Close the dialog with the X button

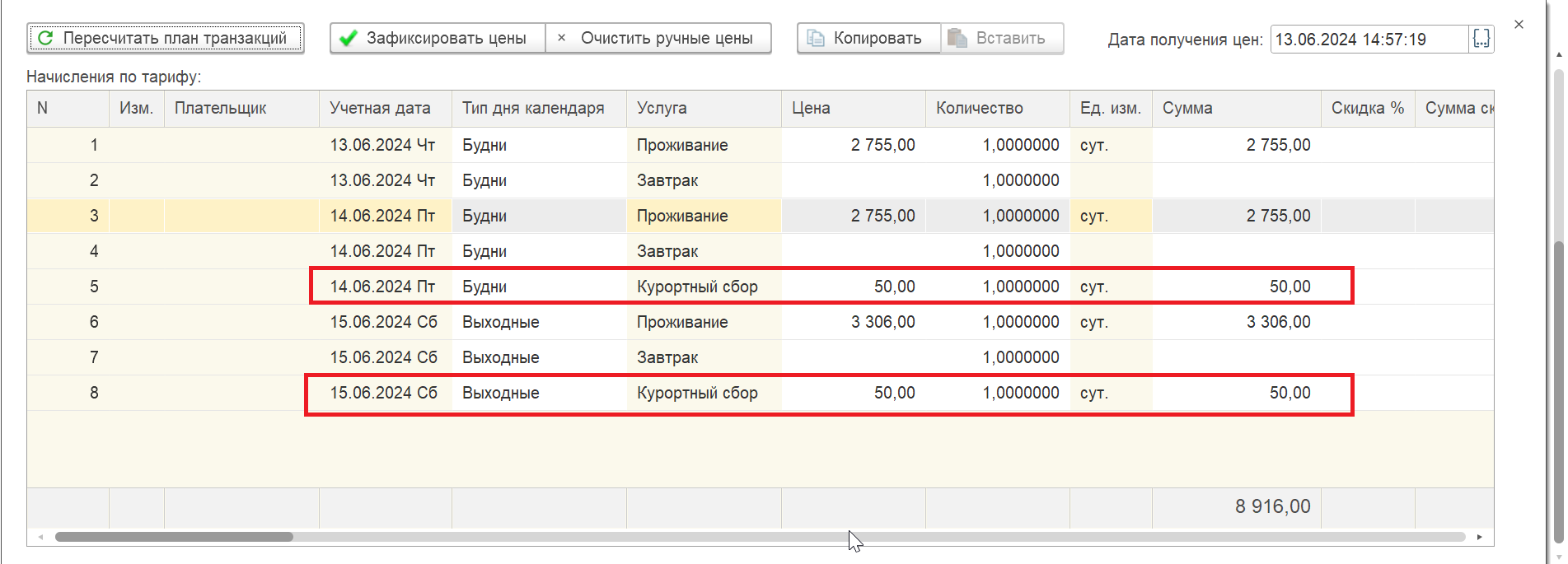tap(1519, 25)
